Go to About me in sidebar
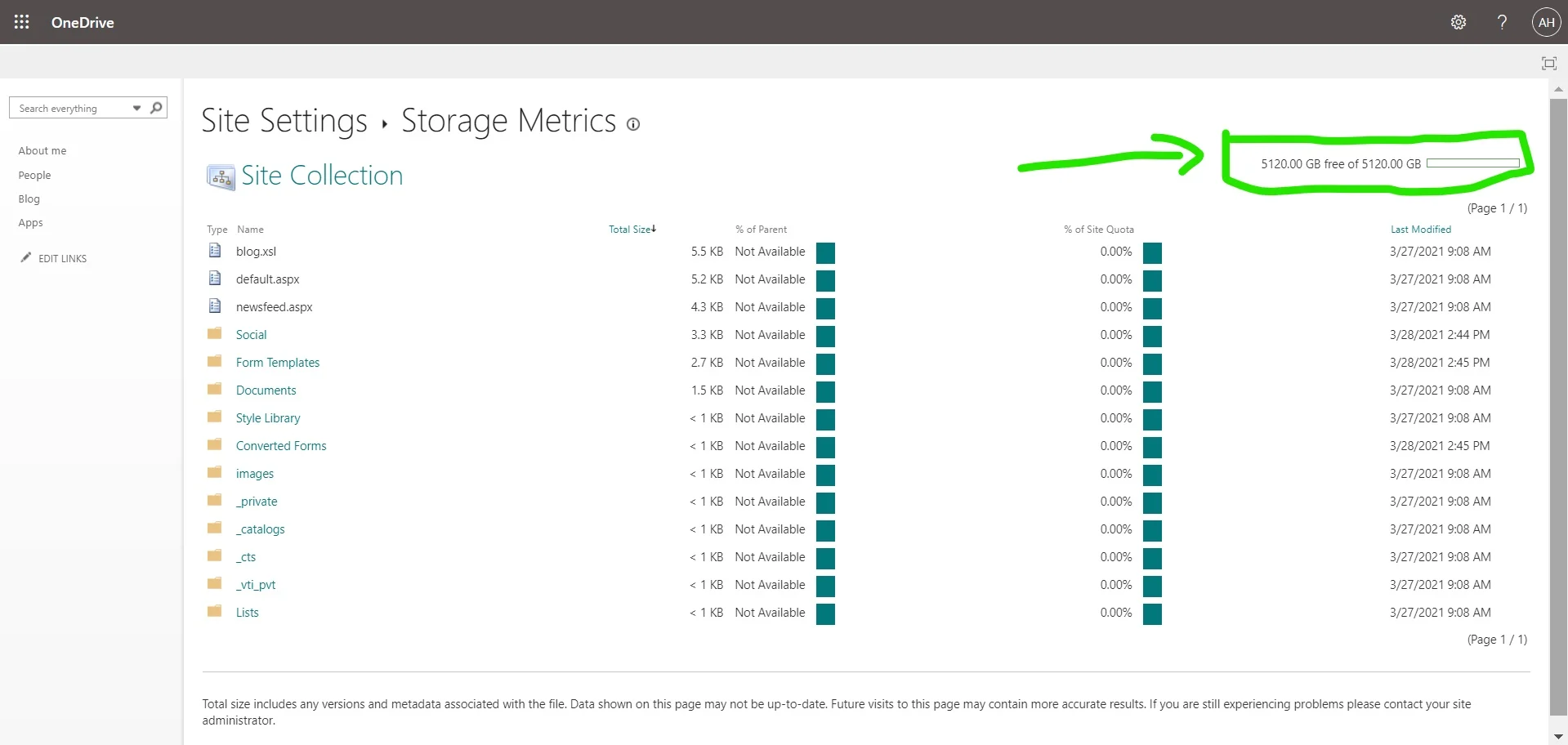Screen dimensions: 1568x745 tap(42, 150)
